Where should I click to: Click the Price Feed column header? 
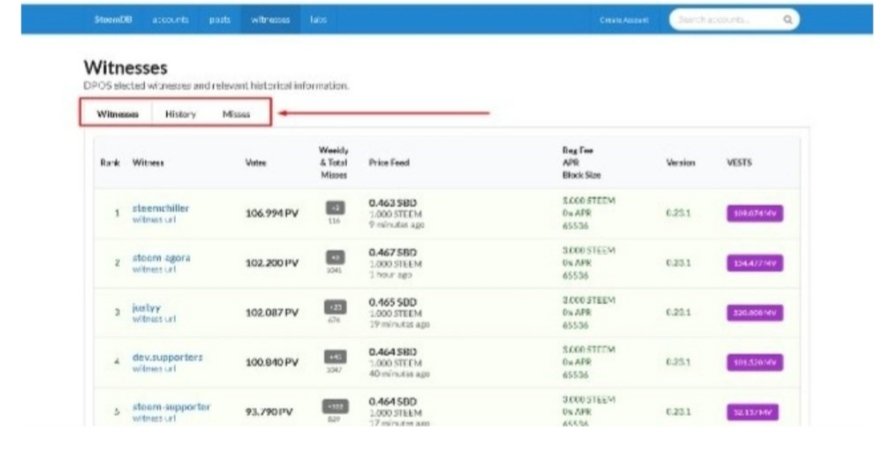coord(389,163)
